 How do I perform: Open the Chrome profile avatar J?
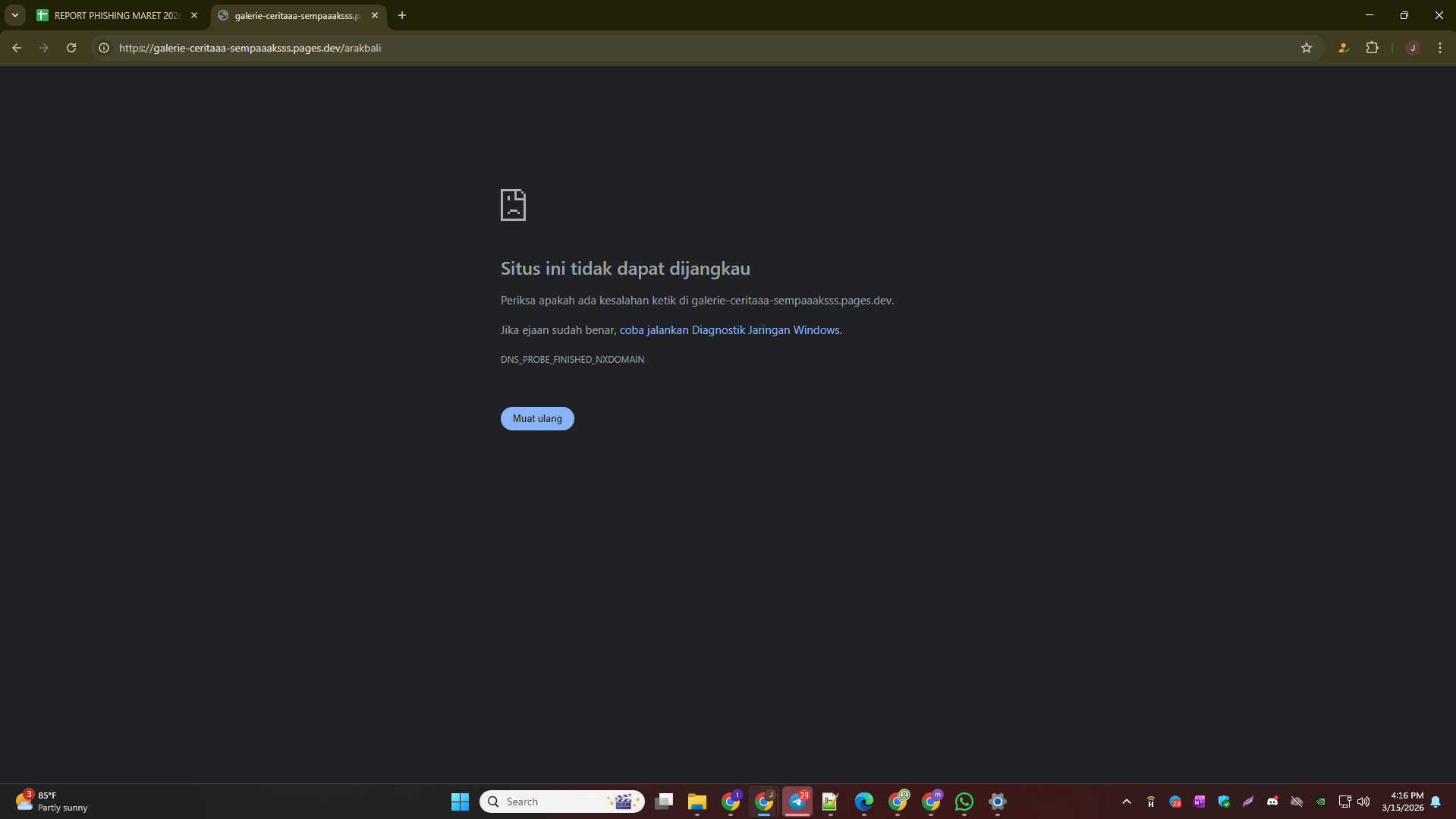pos(1413,48)
